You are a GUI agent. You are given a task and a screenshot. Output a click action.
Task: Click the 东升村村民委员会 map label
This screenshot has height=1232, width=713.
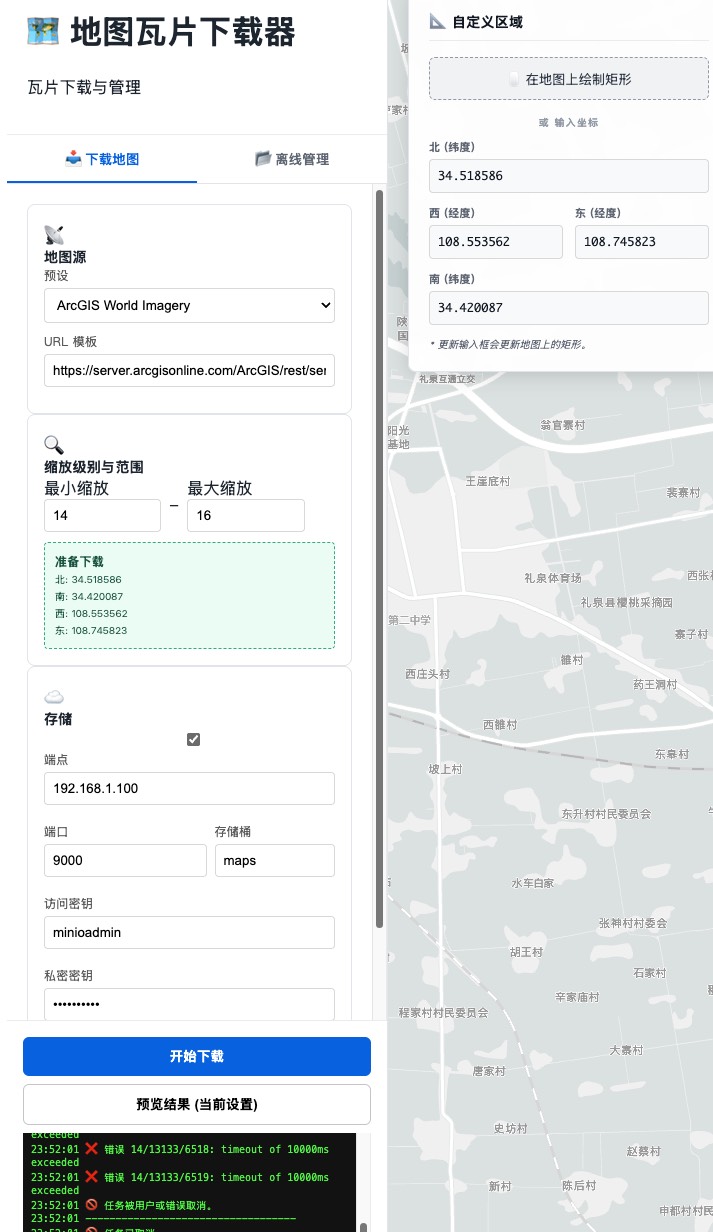[x=606, y=814]
